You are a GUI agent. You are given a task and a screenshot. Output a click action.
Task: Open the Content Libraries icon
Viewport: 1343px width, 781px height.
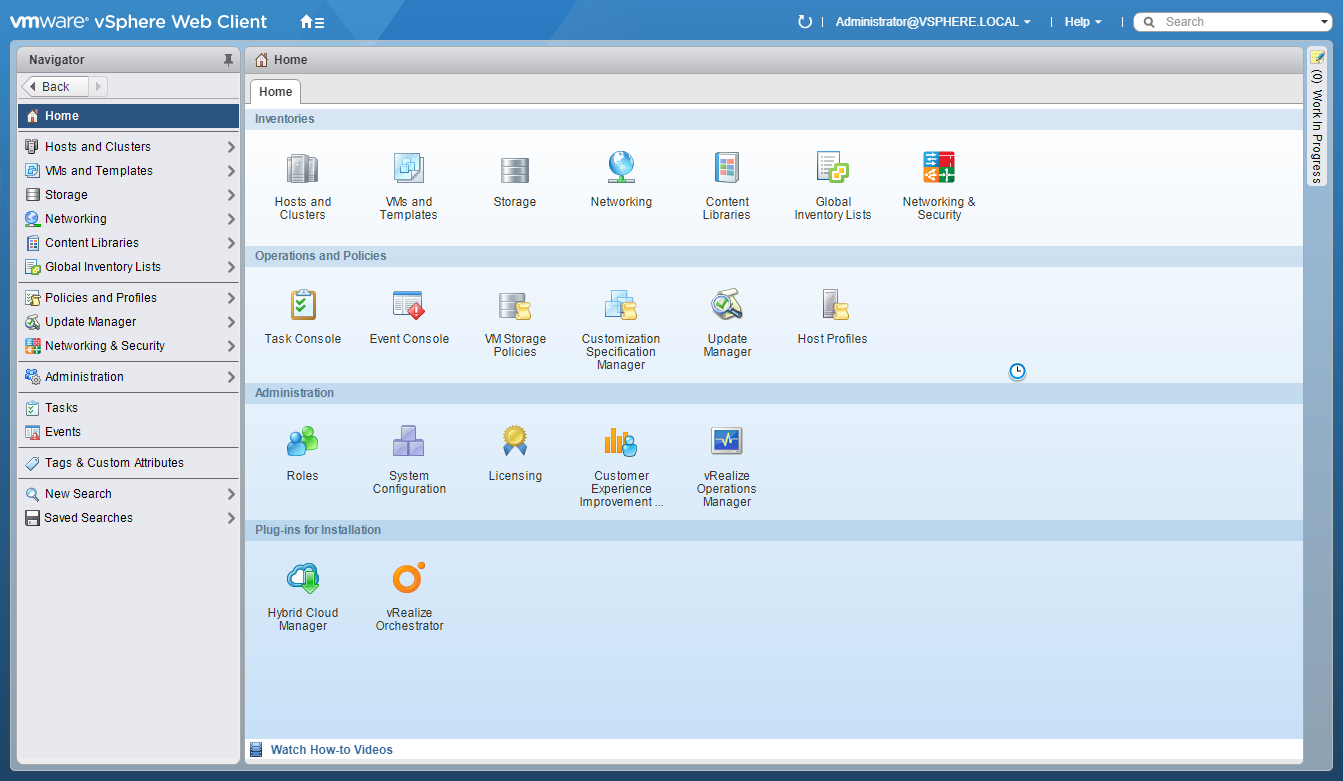[726, 169]
